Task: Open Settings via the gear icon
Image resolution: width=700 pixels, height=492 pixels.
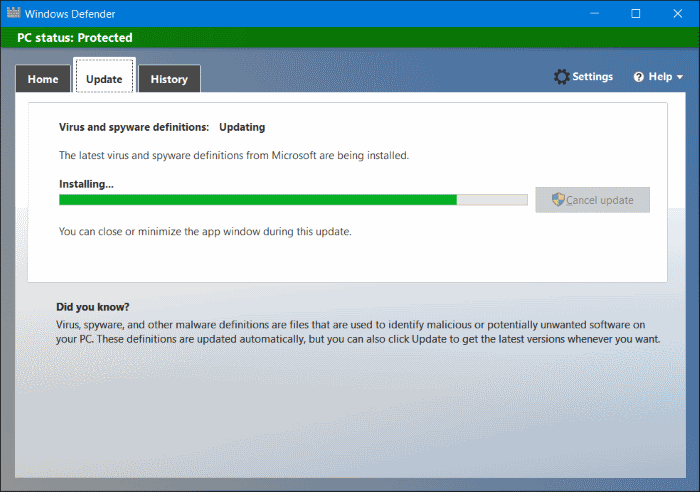Action: pos(561,77)
